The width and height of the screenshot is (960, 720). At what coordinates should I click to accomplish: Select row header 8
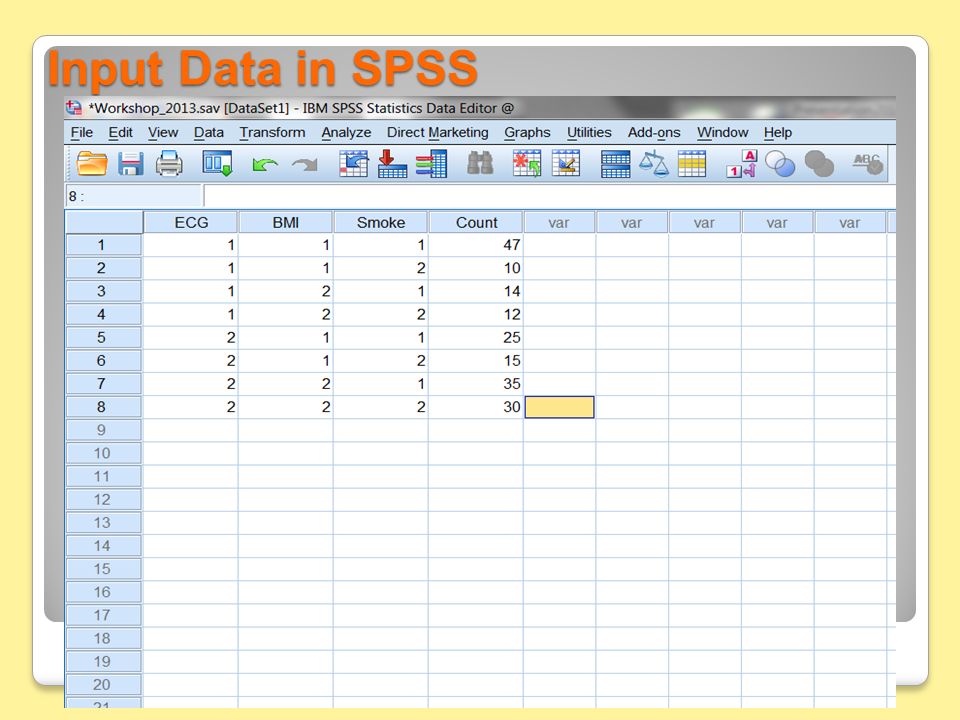point(103,407)
